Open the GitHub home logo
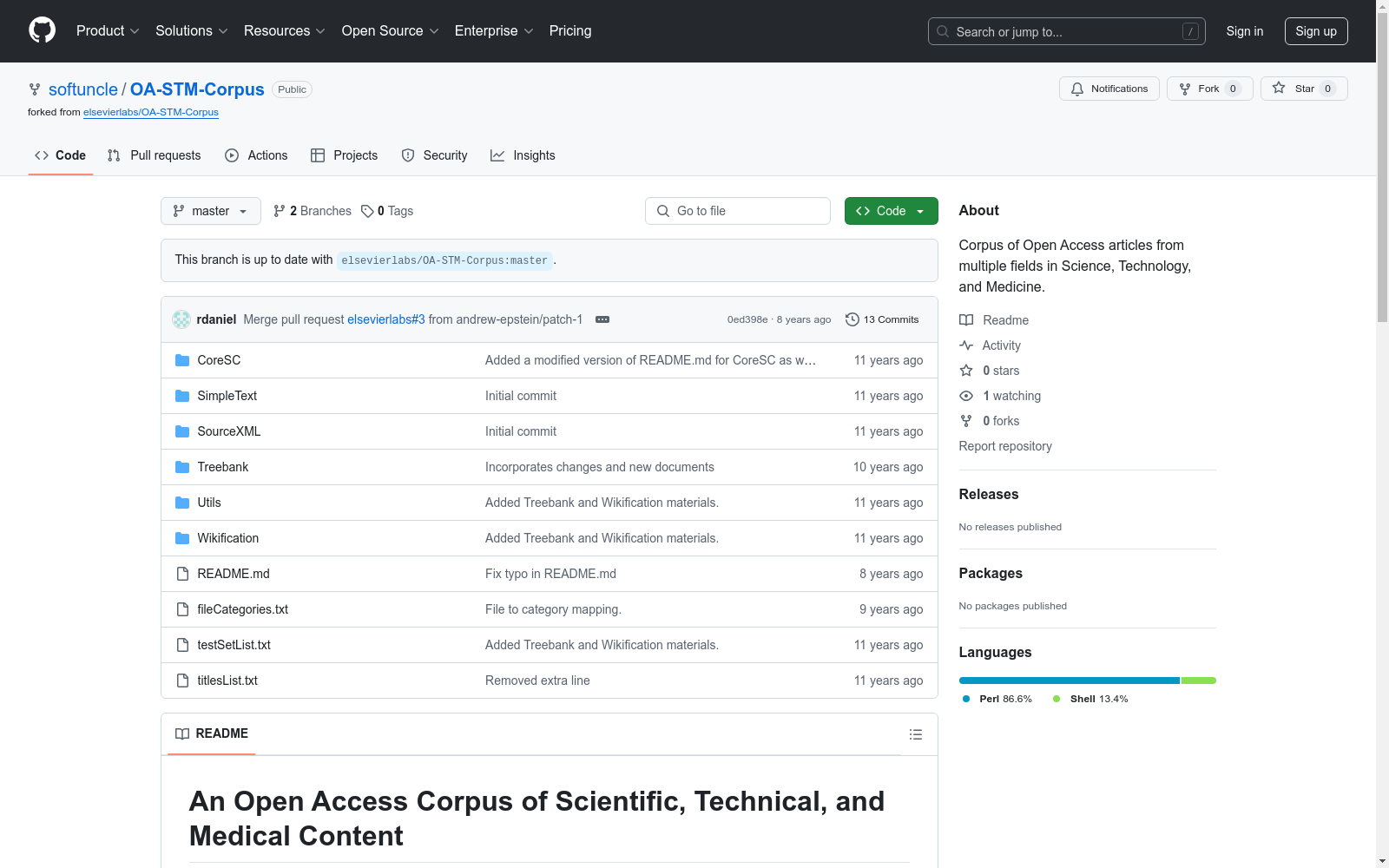Screen dimensions: 1389x868 (42, 30)
